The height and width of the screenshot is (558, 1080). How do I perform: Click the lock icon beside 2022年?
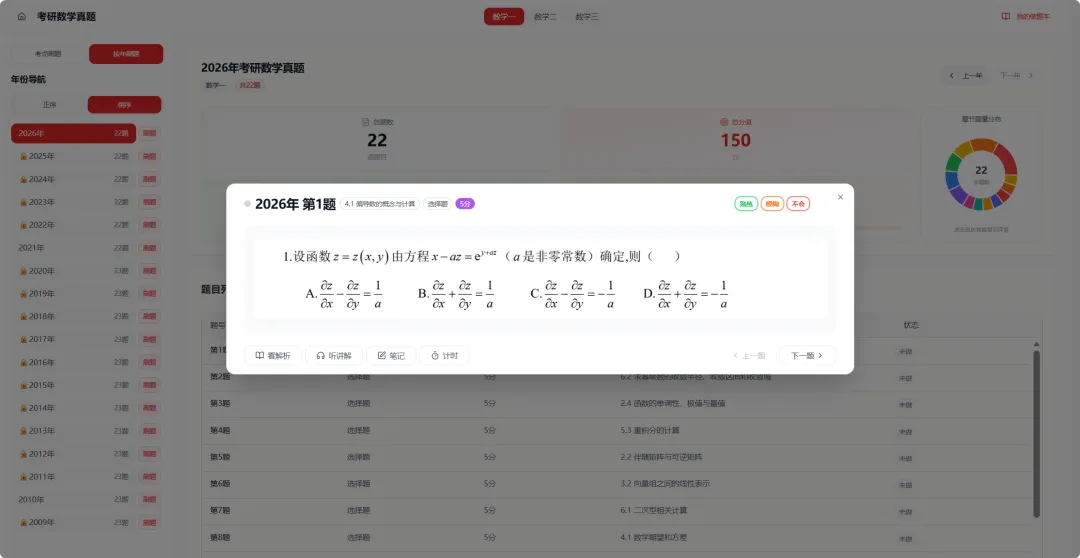pos(23,225)
